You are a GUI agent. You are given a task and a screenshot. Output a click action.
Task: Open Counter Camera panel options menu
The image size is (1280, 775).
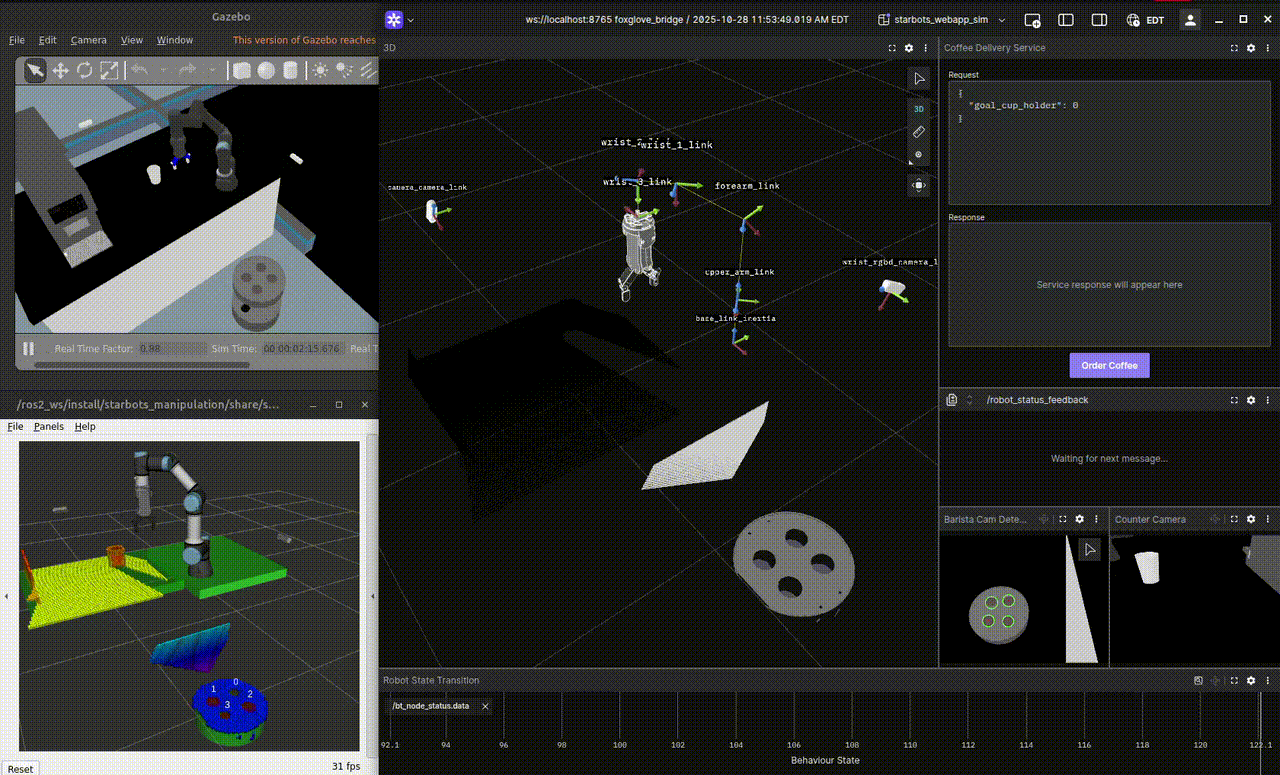[x=1267, y=519]
